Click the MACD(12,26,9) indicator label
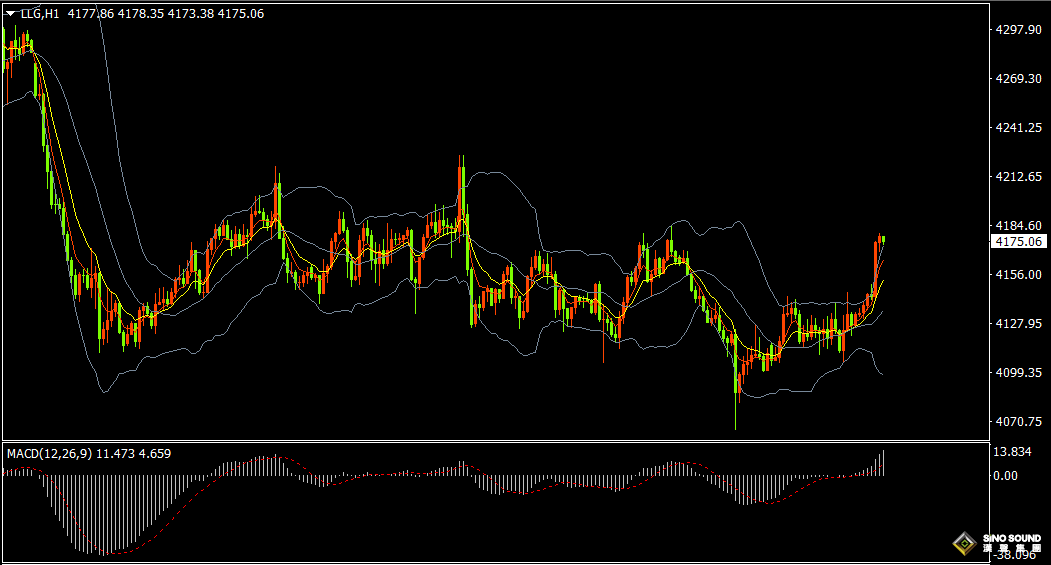This screenshot has width=1051, height=565. click(50, 454)
